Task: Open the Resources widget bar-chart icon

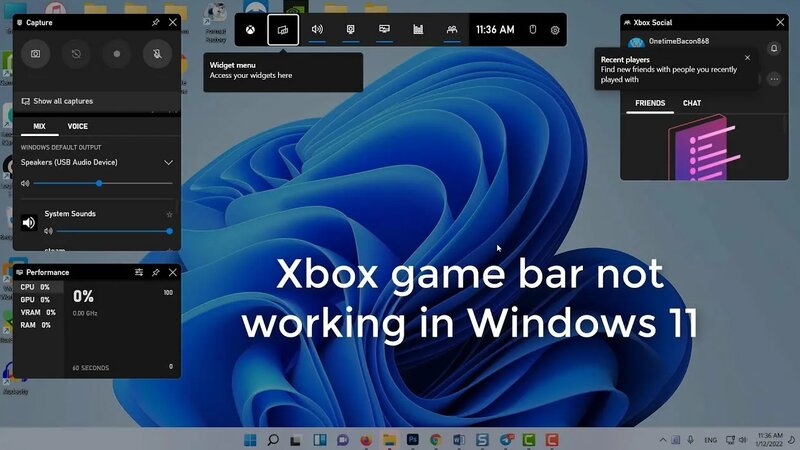Action: (418, 30)
